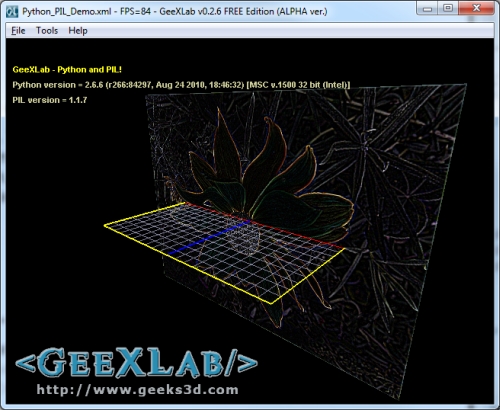This screenshot has width=500, height=410.
Task: Click the 'GeeXLab - Python and PIL!' heading text
Action: (67, 70)
